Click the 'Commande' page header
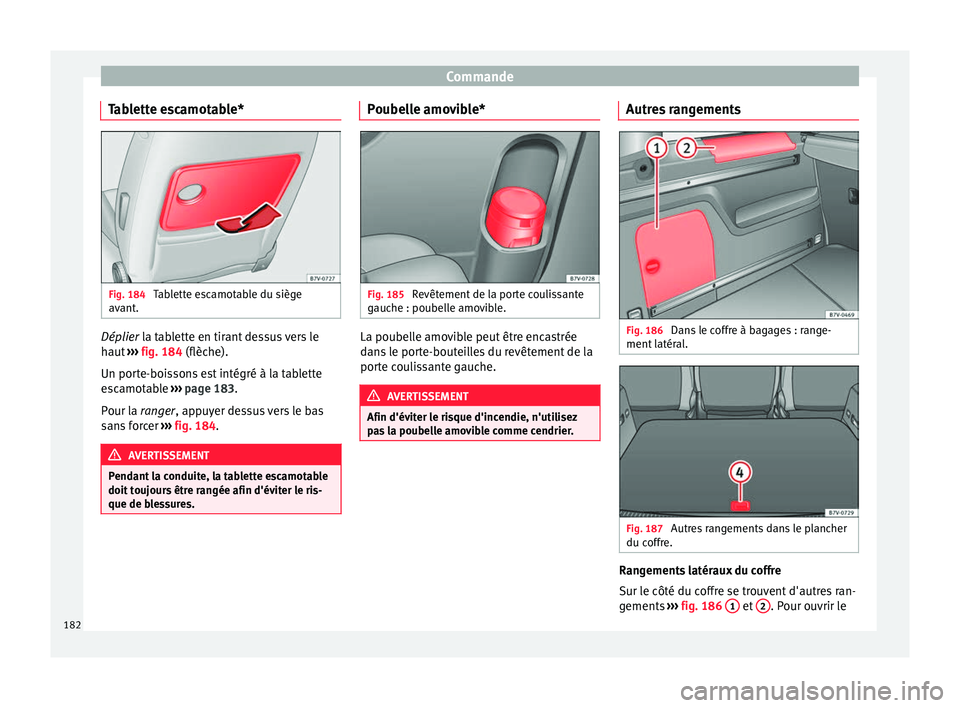 pos(479,77)
